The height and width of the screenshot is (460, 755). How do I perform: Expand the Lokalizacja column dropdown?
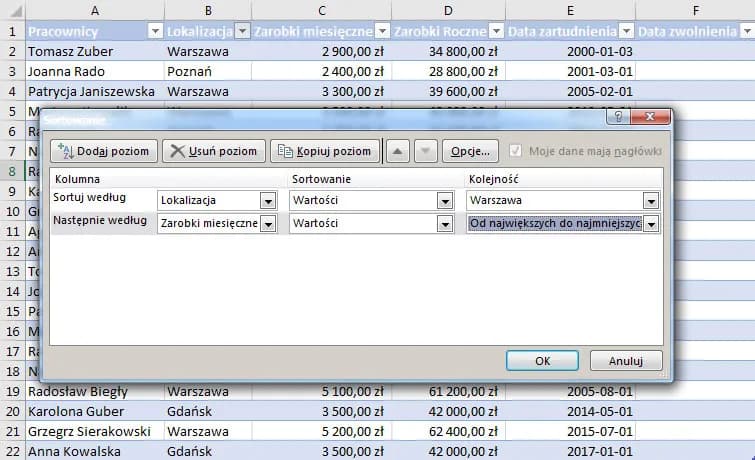(267, 200)
